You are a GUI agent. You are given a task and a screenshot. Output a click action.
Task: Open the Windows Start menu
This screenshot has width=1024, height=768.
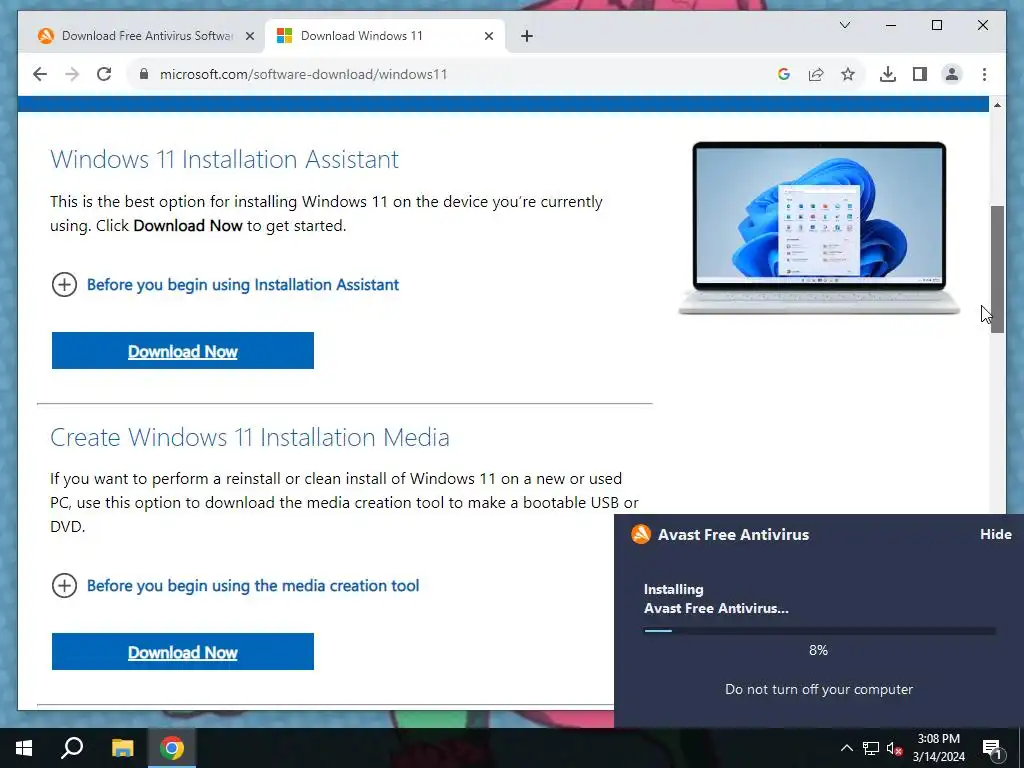pos(24,748)
